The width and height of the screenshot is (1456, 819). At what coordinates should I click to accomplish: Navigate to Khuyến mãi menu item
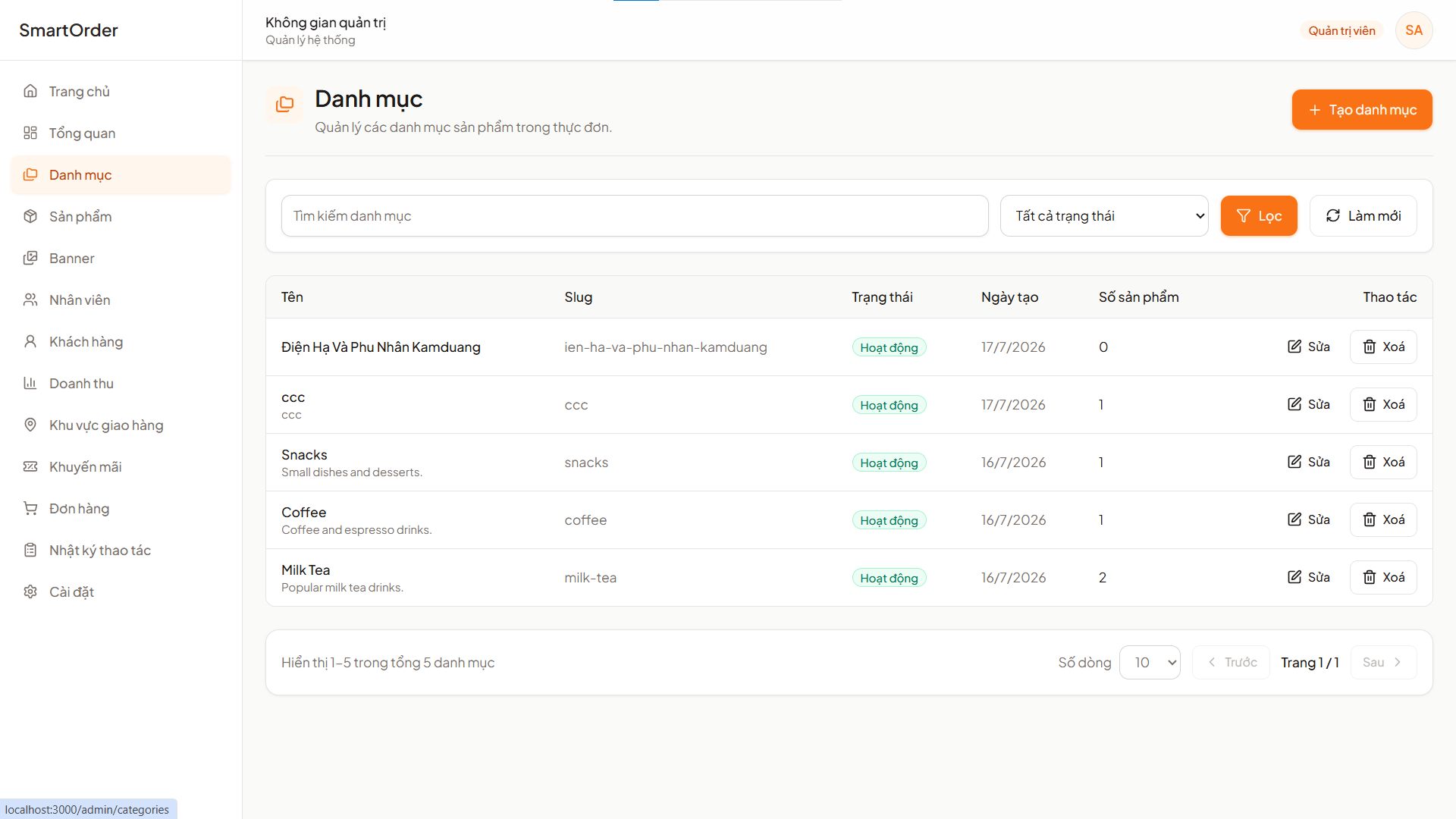click(121, 466)
